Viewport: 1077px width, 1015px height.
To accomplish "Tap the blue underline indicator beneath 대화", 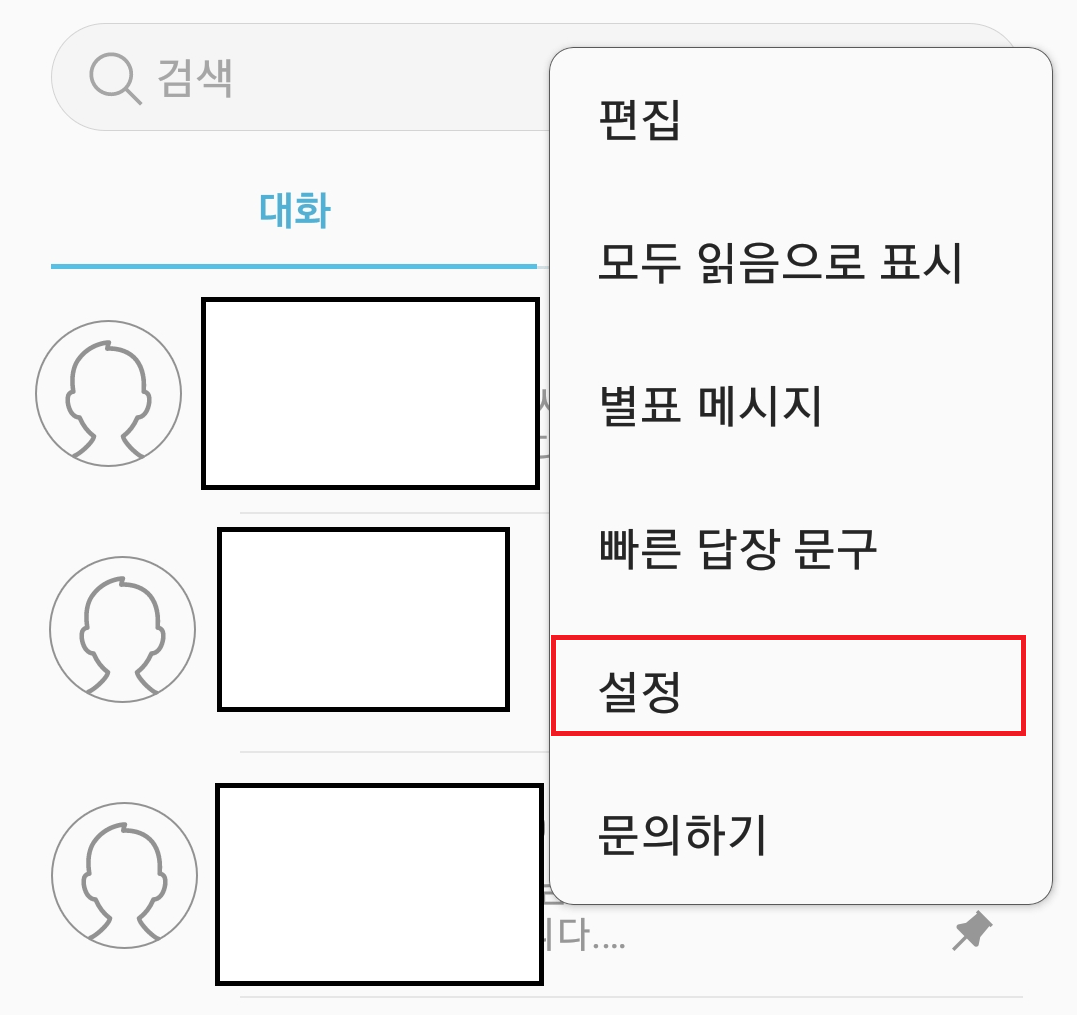I will pyautogui.click(x=294, y=265).
